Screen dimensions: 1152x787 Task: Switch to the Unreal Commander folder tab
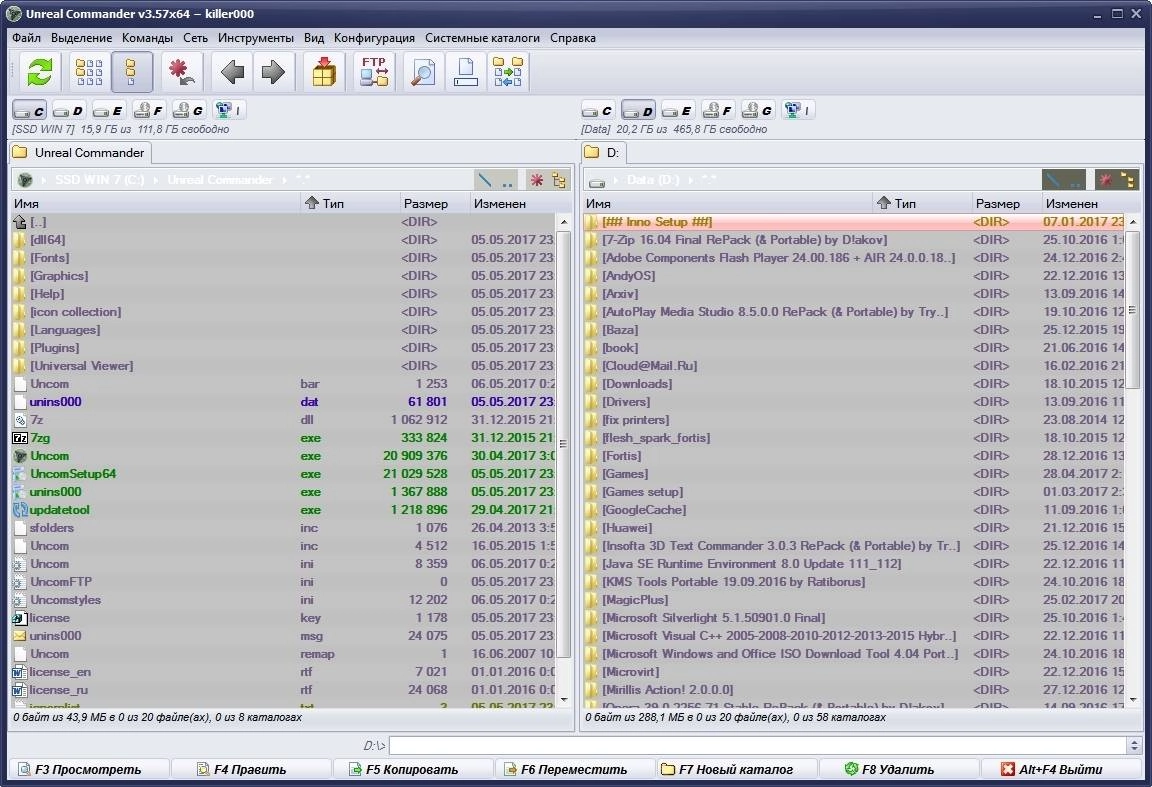click(x=80, y=153)
